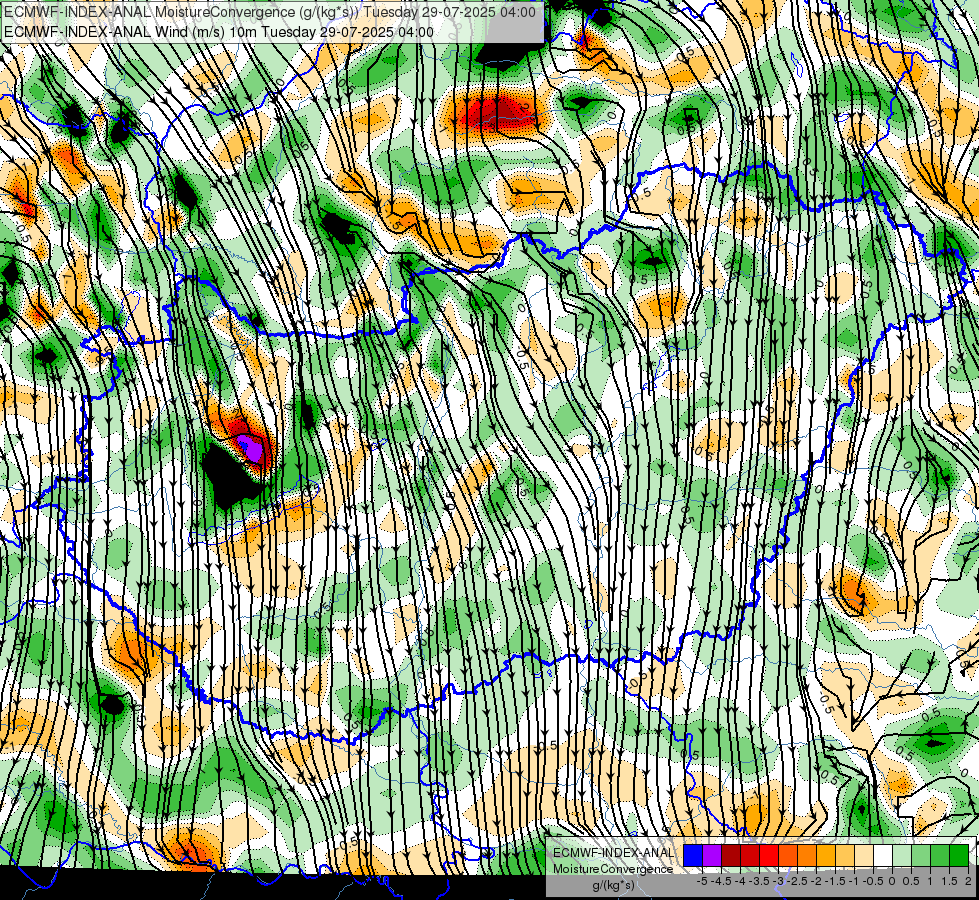The image size is (979, 900).
Task: Click the -2.5 legend tick label
Action: click(797, 881)
